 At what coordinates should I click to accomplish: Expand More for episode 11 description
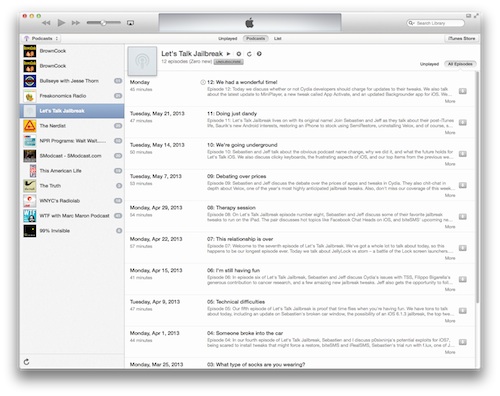(450, 133)
